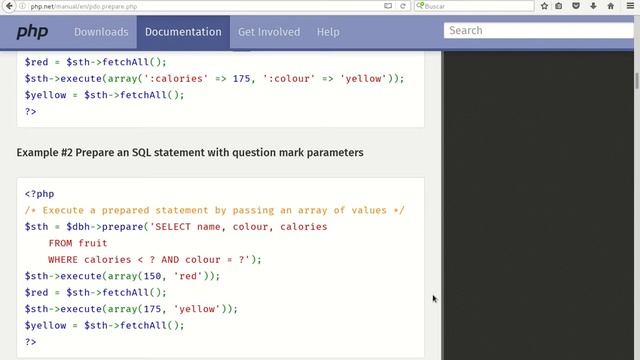Open the Firefox hamburger menu
The image size is (640, 360).
pyautogui.click(x=630, y=6)
